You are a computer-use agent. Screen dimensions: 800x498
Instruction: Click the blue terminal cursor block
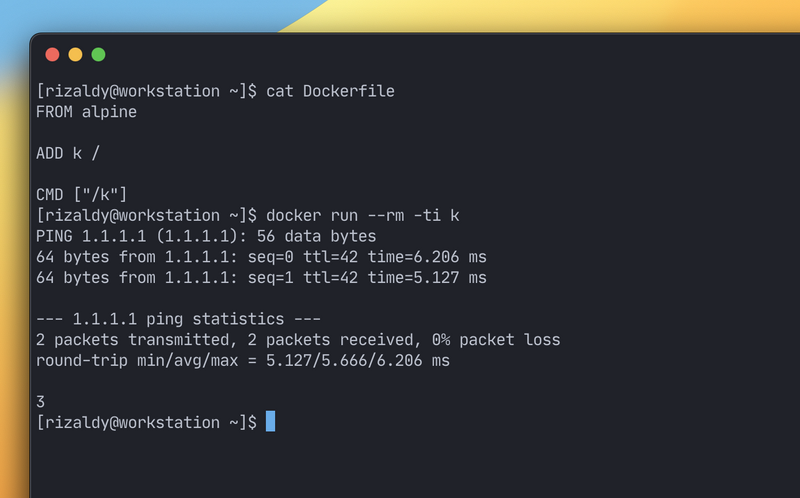pyautogui.click(x=270, y=422)
